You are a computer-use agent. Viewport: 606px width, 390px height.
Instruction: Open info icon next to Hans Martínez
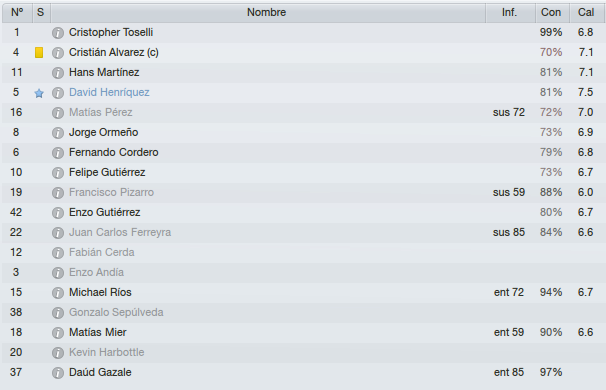tap(58, 73)
